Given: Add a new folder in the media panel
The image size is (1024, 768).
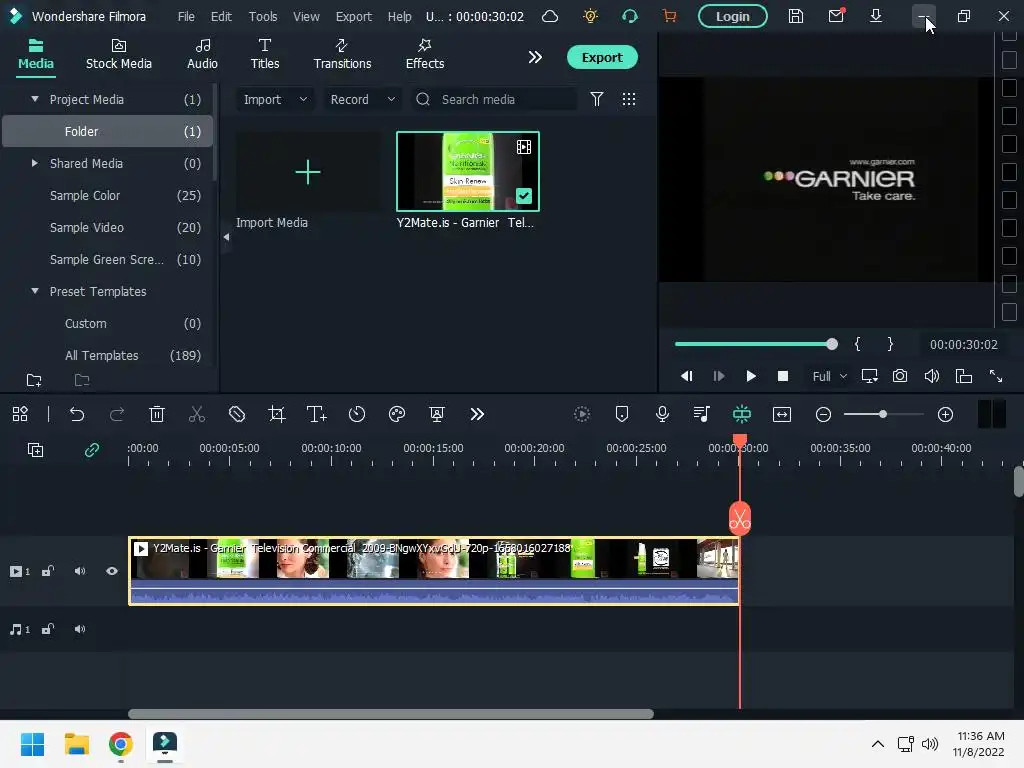Looking at the screenshot, I should click(34, 380).
